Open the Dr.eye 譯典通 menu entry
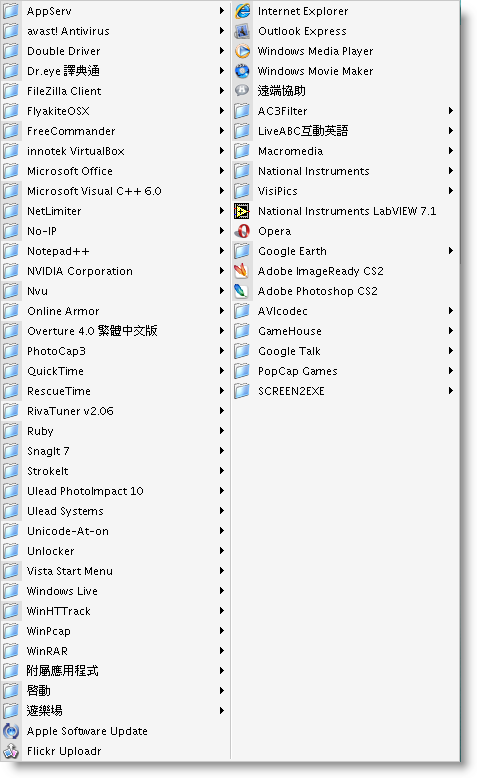The image size is (477, 778). click(x=115, y=71)
